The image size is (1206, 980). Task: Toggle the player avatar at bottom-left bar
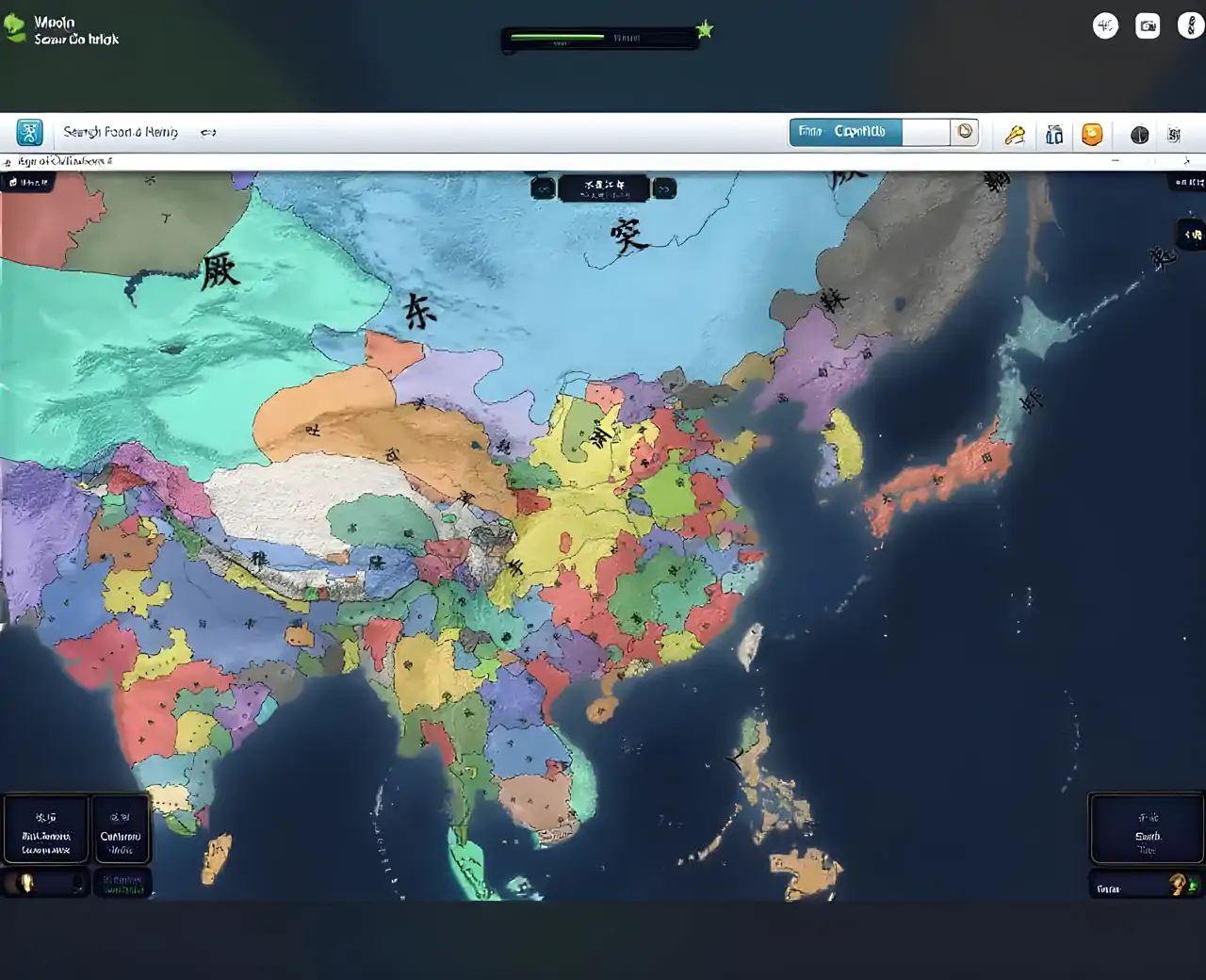tap(26, 883)
